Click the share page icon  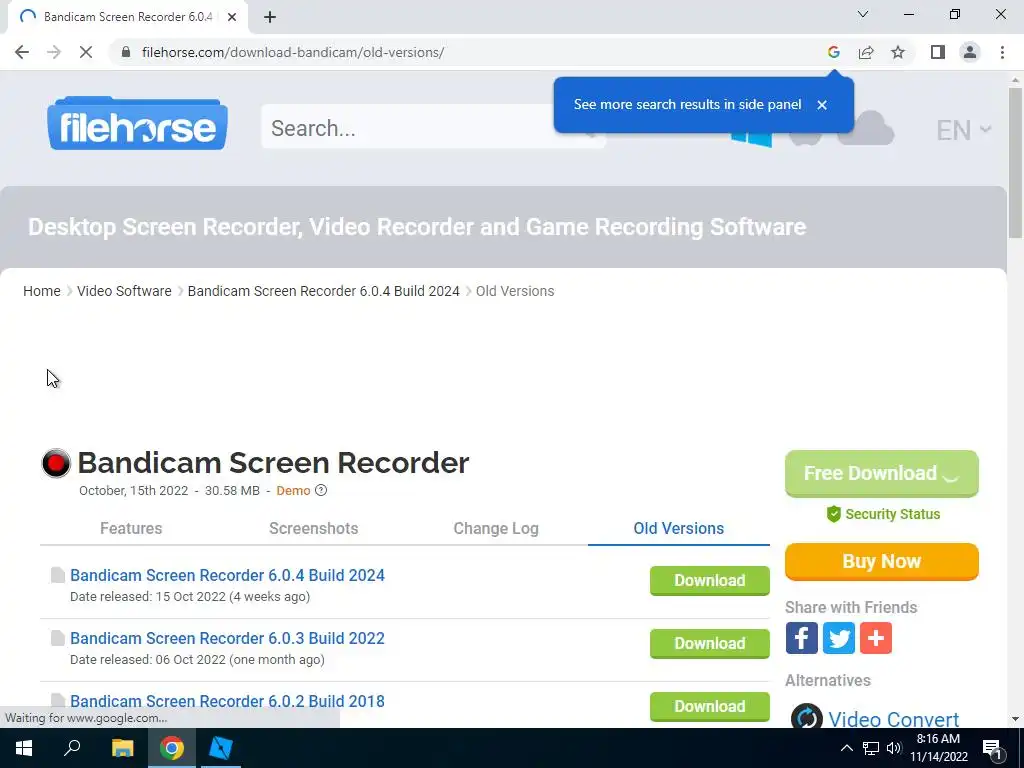(866, 52)
